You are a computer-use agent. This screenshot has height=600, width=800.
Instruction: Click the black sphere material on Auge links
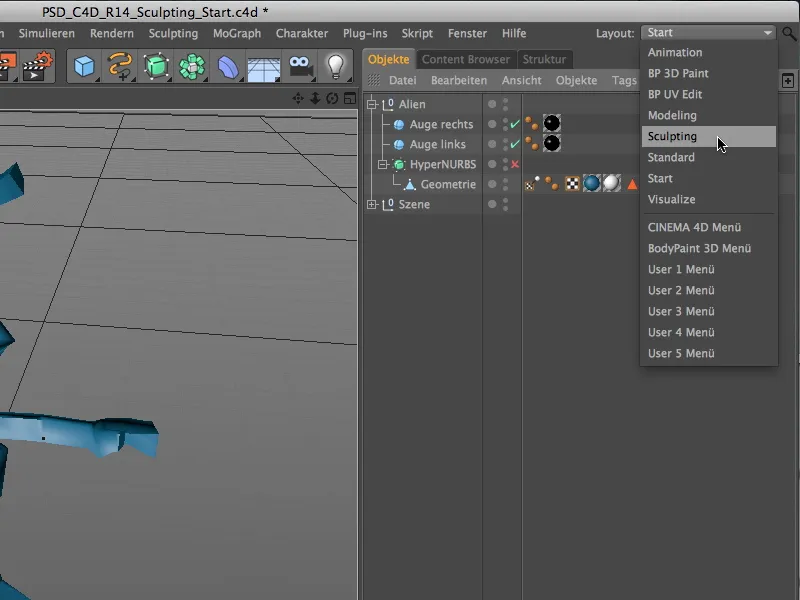[552, 141]
